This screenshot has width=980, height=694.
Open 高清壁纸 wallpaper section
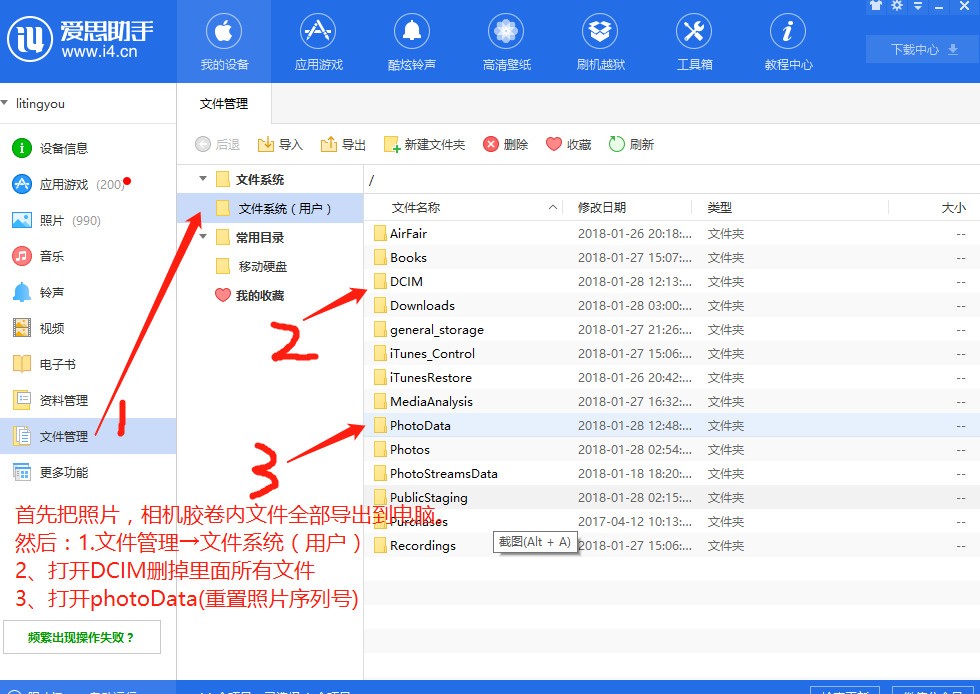coord(506,42)
